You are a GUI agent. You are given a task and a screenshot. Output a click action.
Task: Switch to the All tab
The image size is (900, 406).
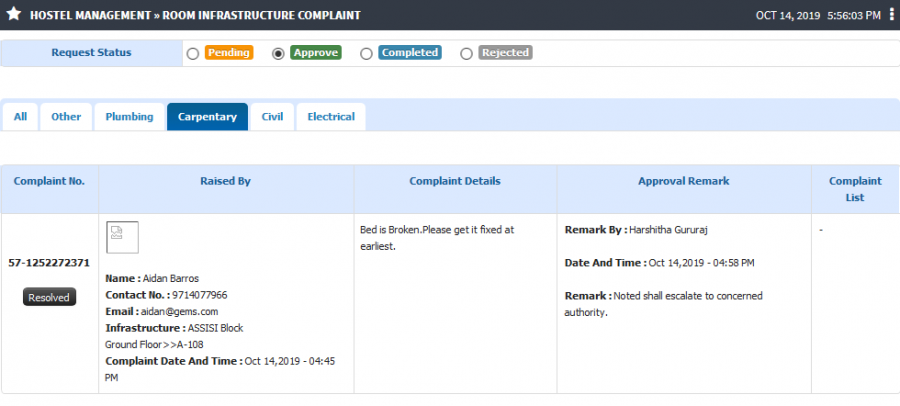21,117
